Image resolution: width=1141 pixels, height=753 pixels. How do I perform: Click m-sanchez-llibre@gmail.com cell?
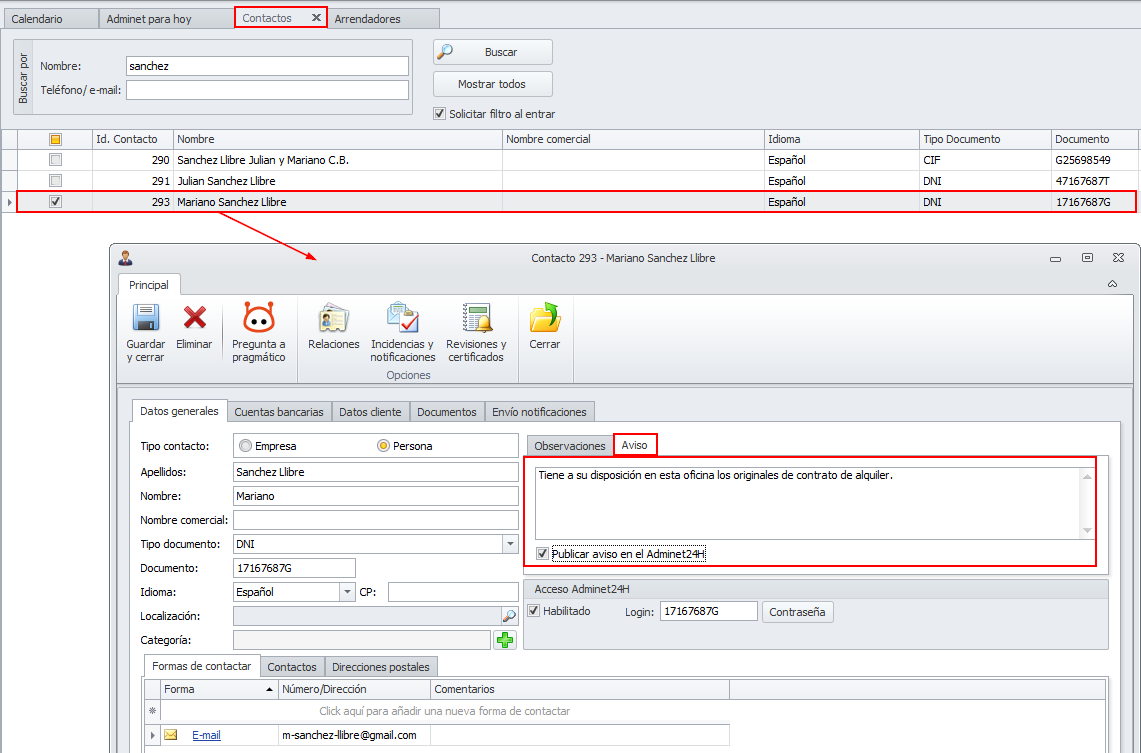point(354,736)
